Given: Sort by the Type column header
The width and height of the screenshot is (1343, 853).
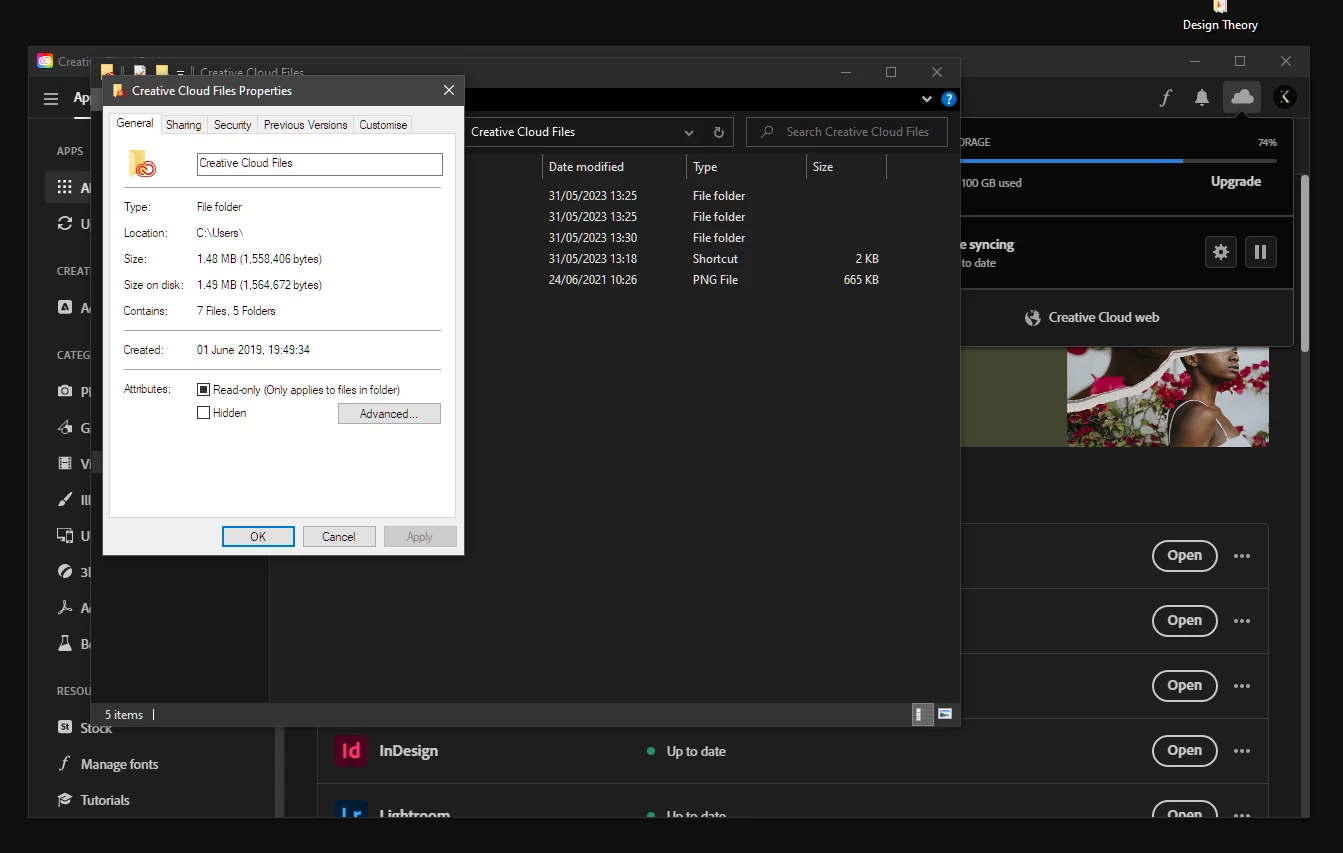Looking at the screenshot, I should coord(746,167).
